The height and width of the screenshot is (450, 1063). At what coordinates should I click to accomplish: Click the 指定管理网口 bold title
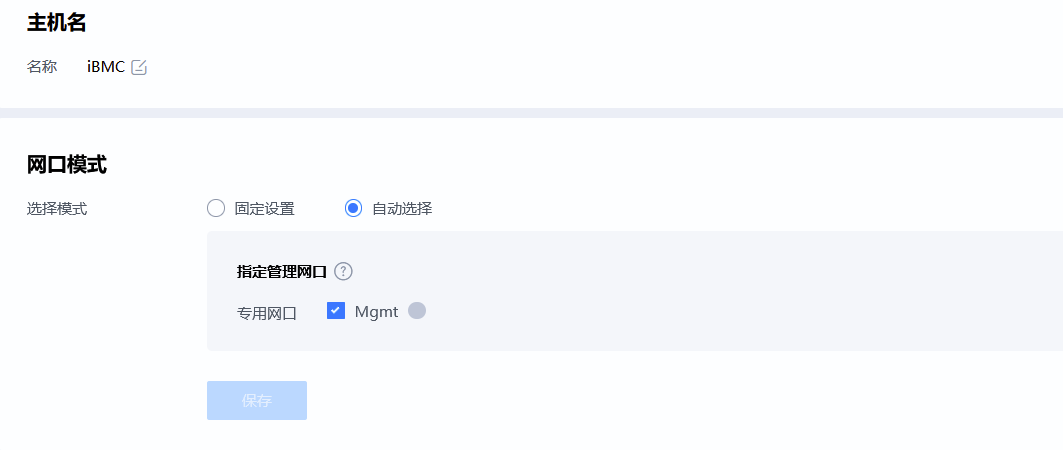point(282,271)
